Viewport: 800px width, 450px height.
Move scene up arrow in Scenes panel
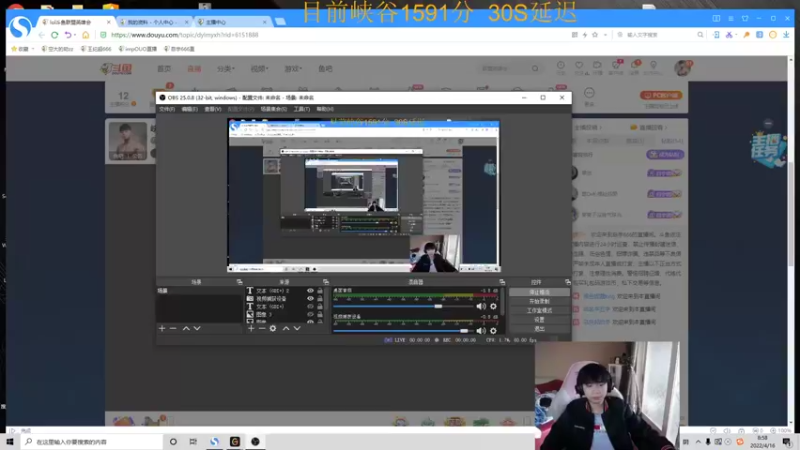coord(186,329)
